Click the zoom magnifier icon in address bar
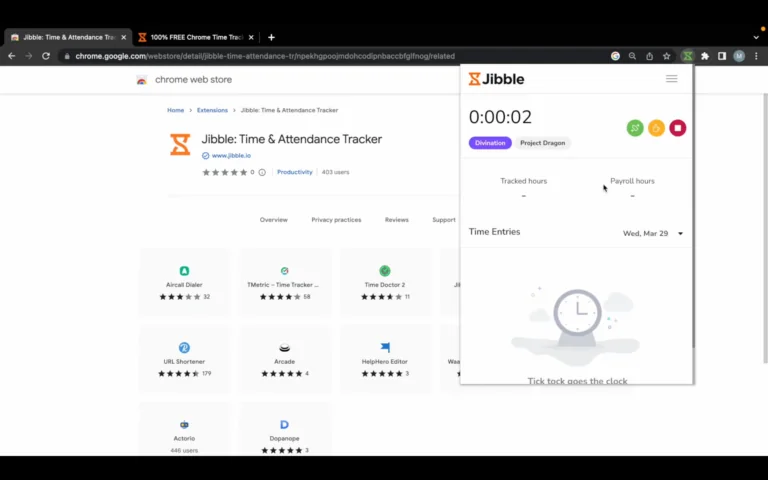The height and width of the screenshot is (480, 768). (632, 56)
